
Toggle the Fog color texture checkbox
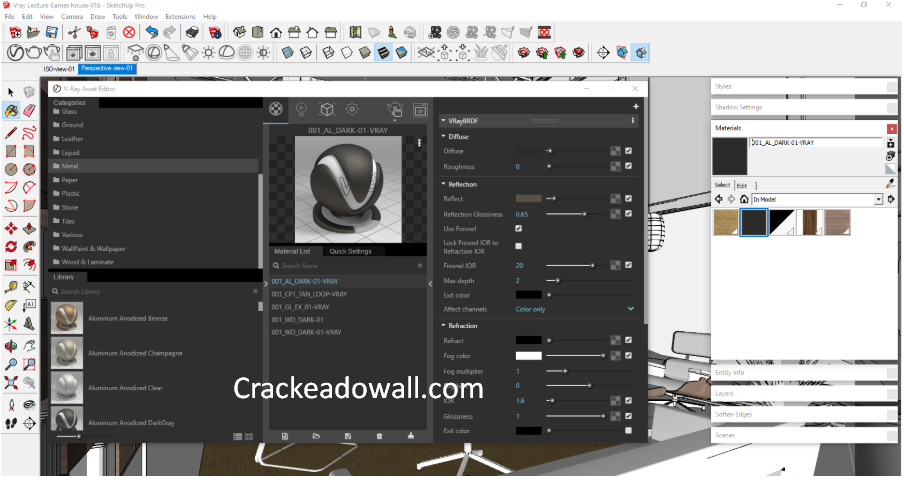(628, 356)
